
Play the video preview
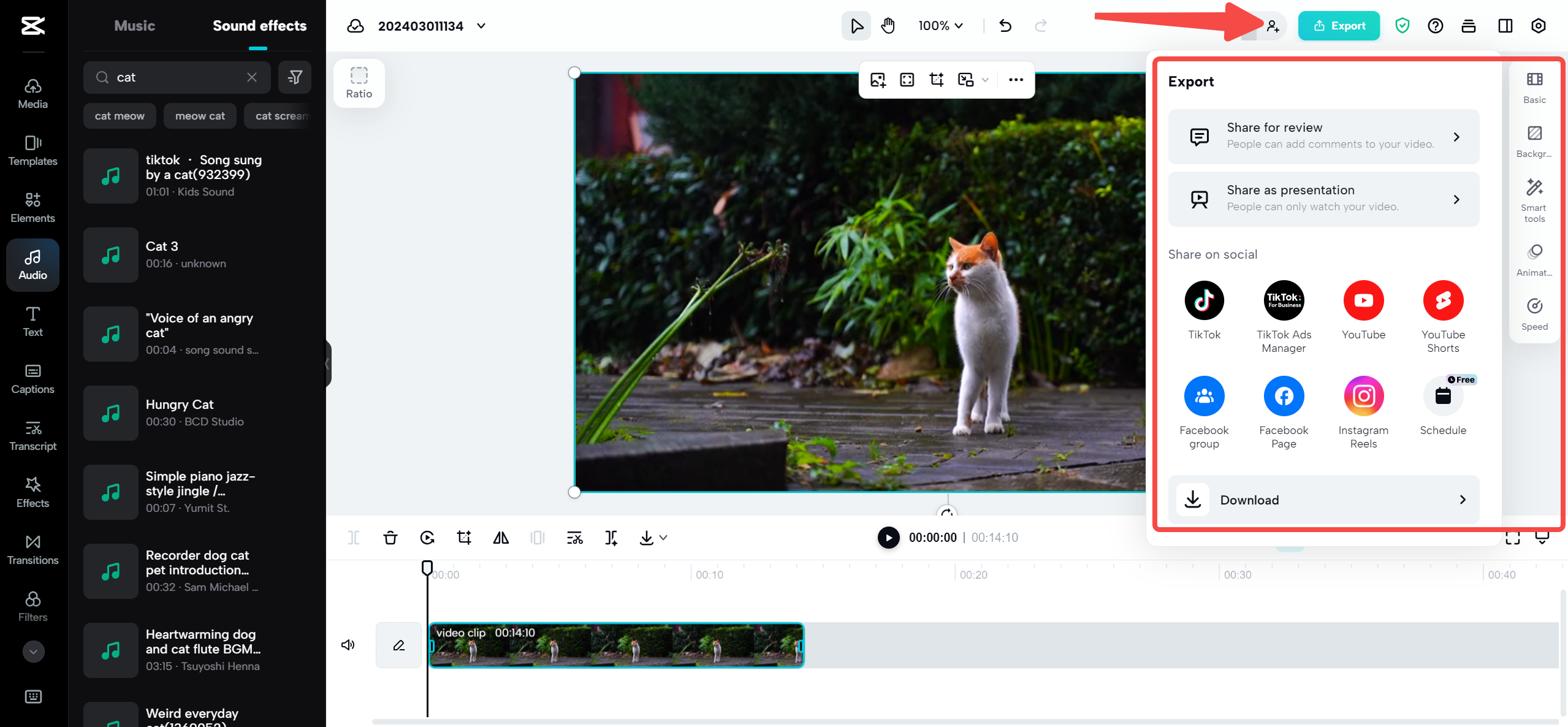click(888, 538)
